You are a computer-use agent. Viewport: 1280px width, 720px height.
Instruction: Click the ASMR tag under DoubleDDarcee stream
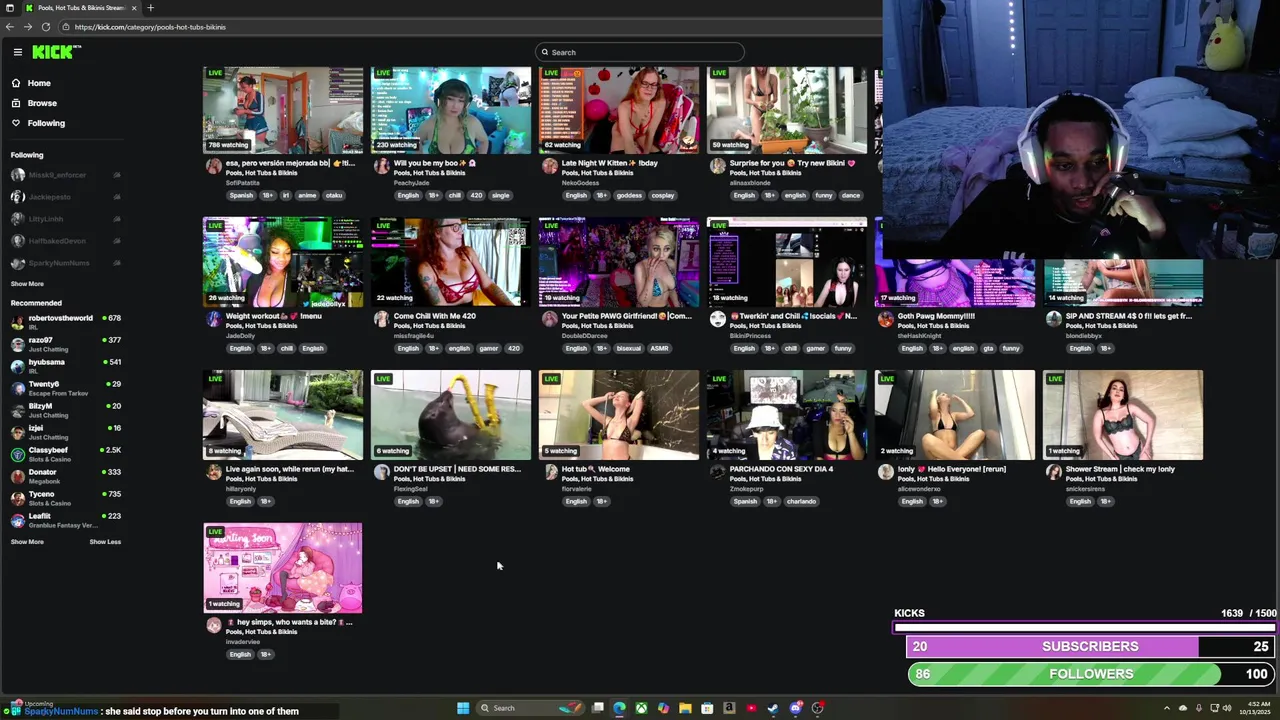(x=659, y=348)
